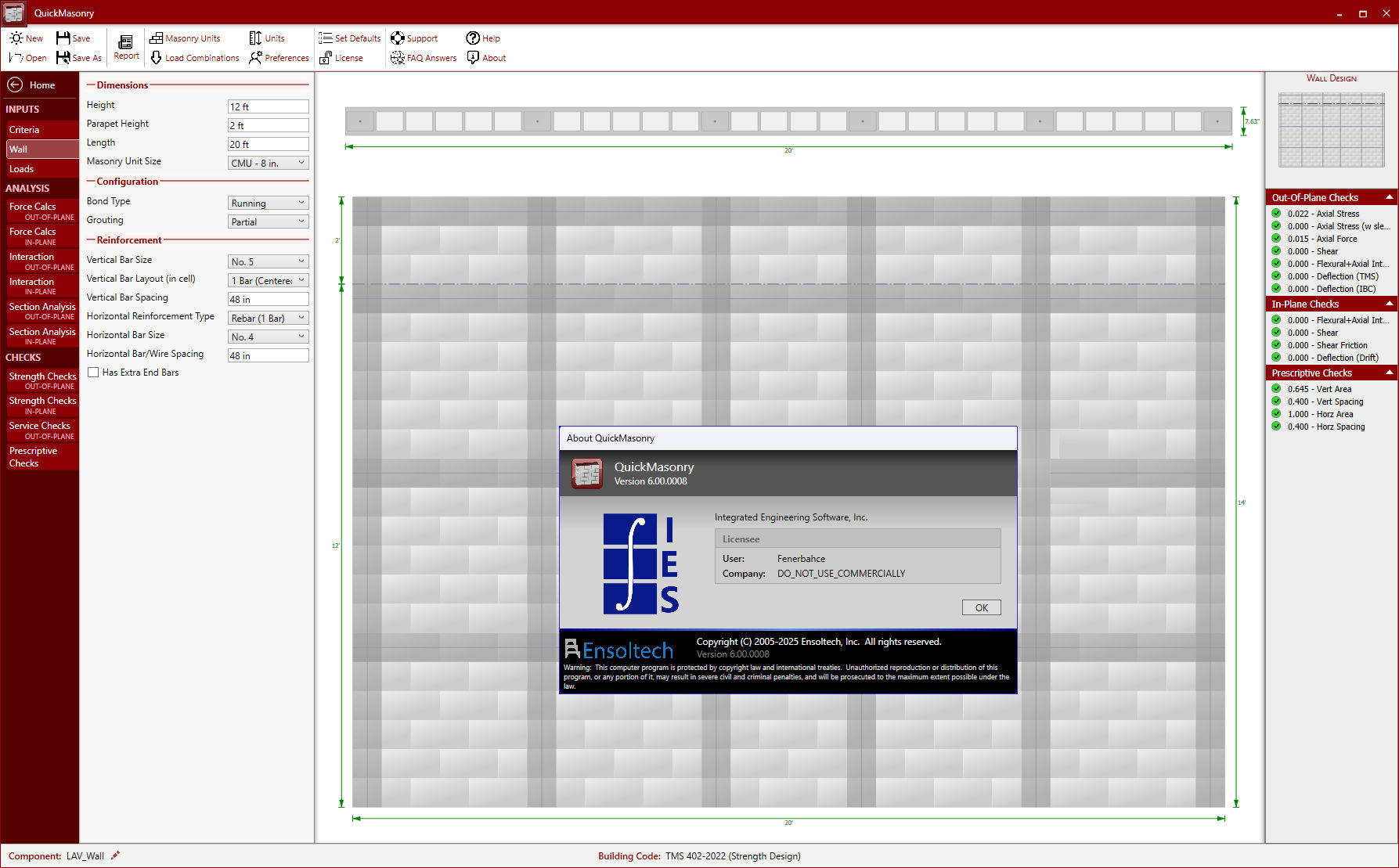This screenshot has height=868, width=1399.
Task: Select the Criteria input section
Action: pyautogui.click(x=24, y=129)
